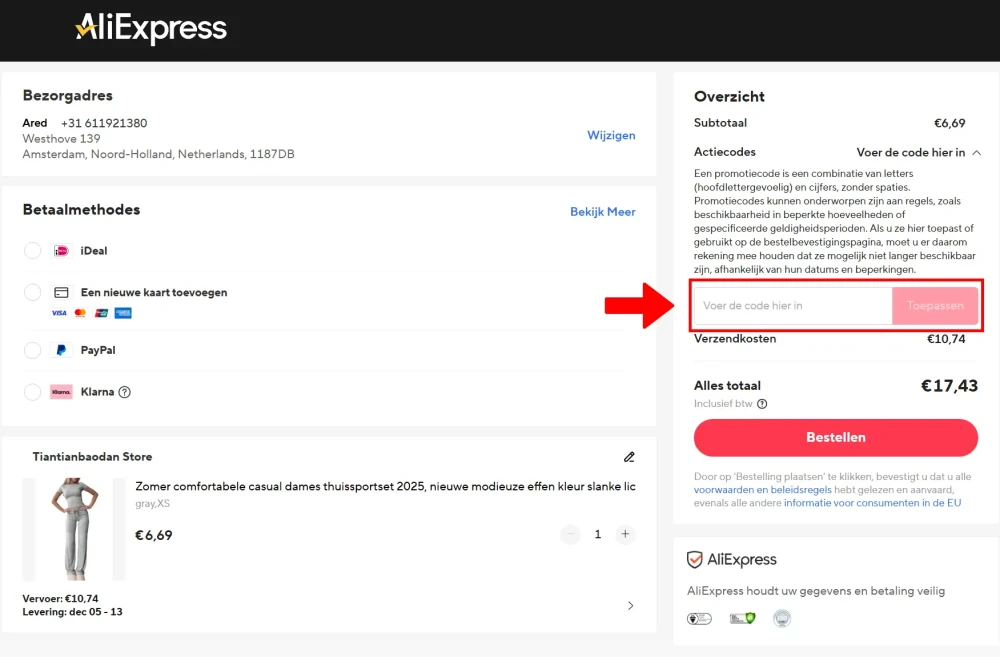
Task: Click the edit pencil icon for store order
Action: pos(629,457)
